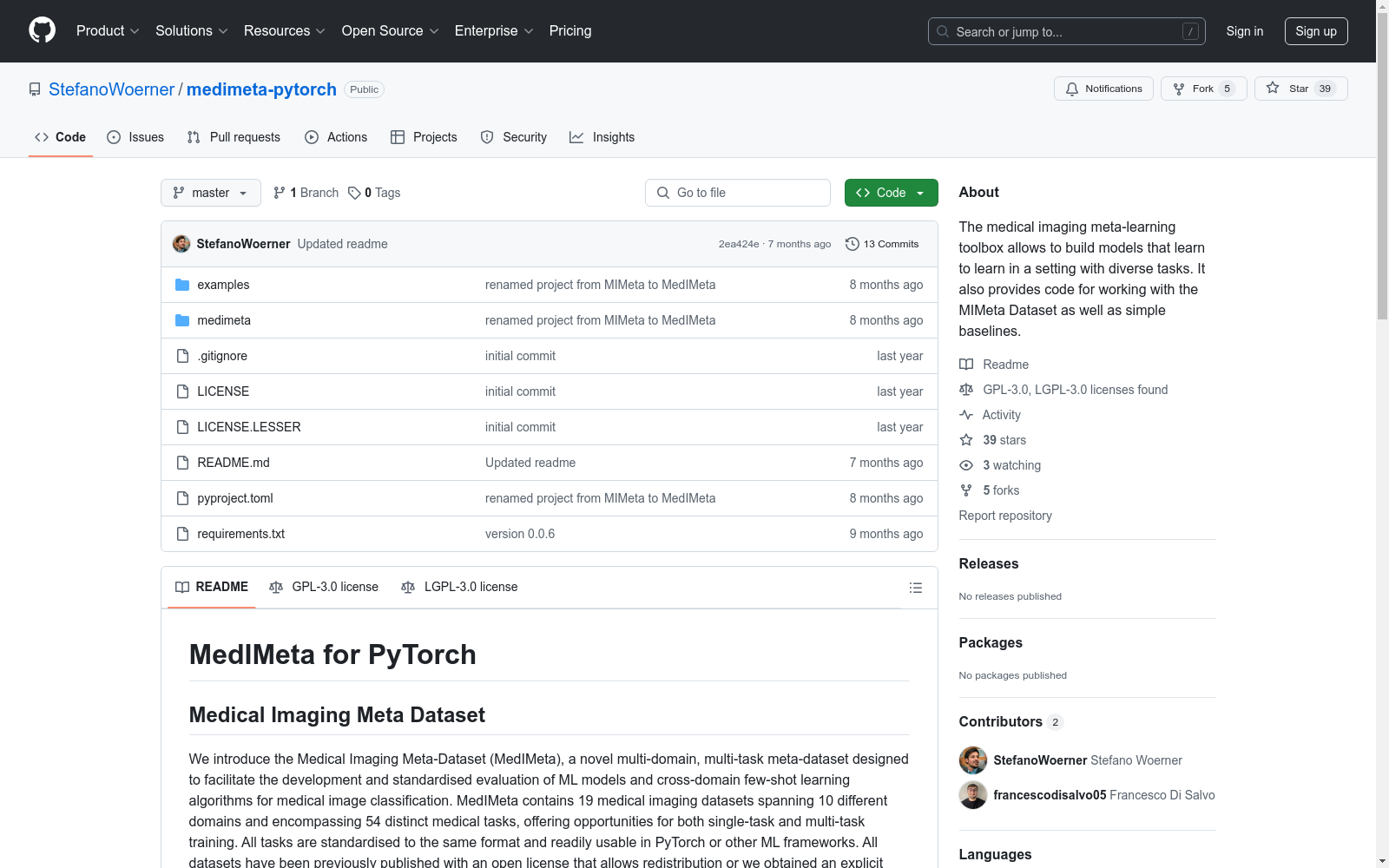Open the medimeta-pytorch repository link
The image size is (1389, 868).
[x=261, y=89]
